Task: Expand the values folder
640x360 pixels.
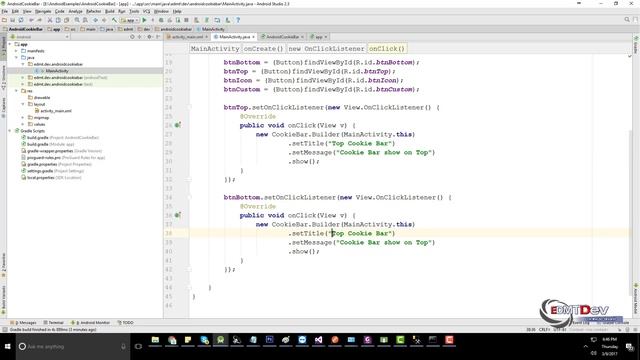Action: click(x=23, y=124)
